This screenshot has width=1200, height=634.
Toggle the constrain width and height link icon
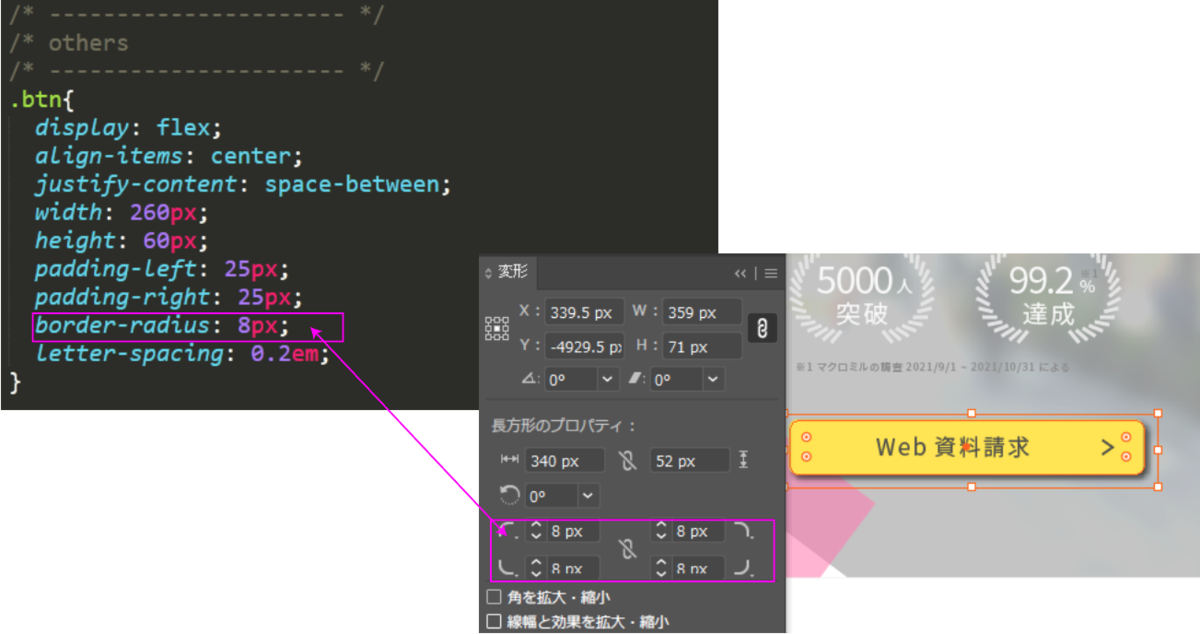click(761, 329)
